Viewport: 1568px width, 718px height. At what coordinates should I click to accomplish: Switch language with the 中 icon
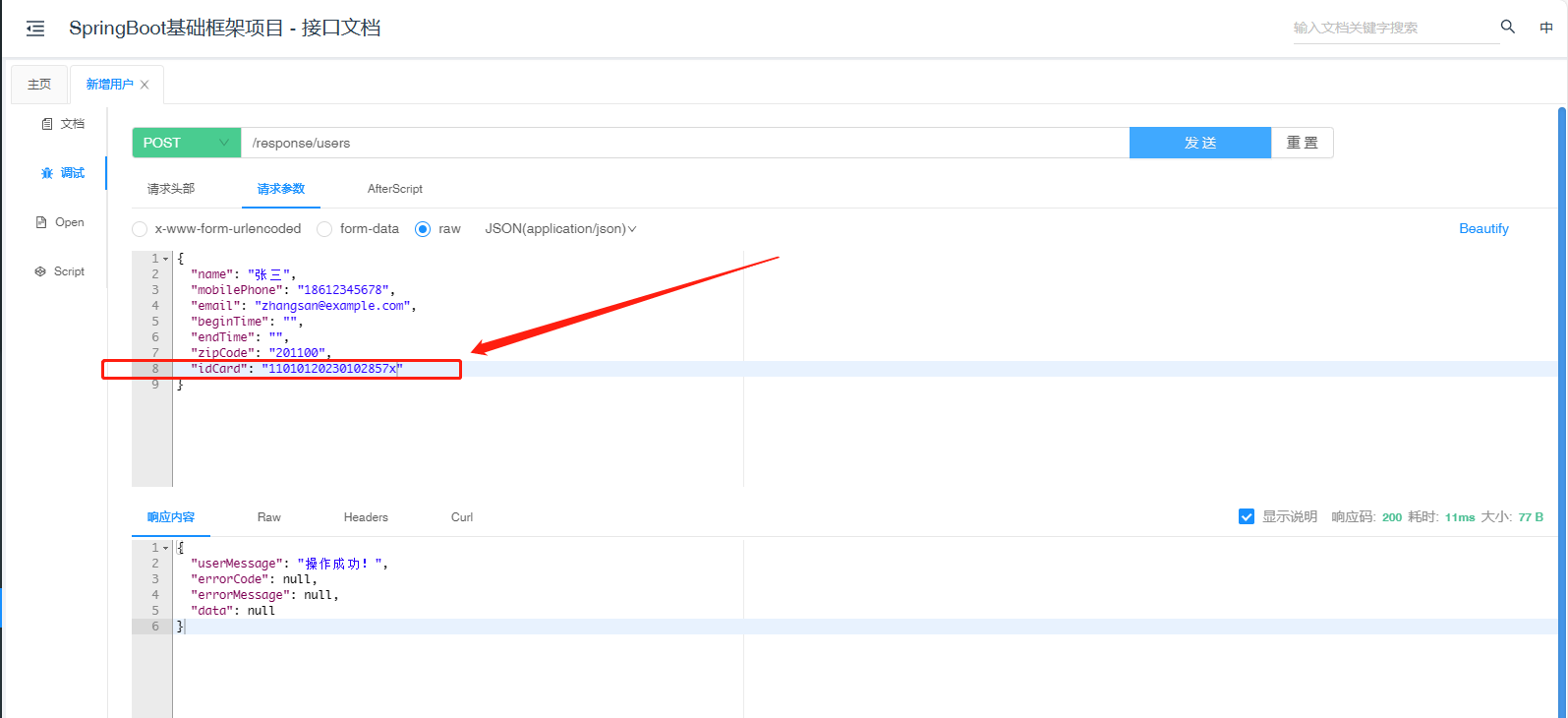click(1546, 28)
